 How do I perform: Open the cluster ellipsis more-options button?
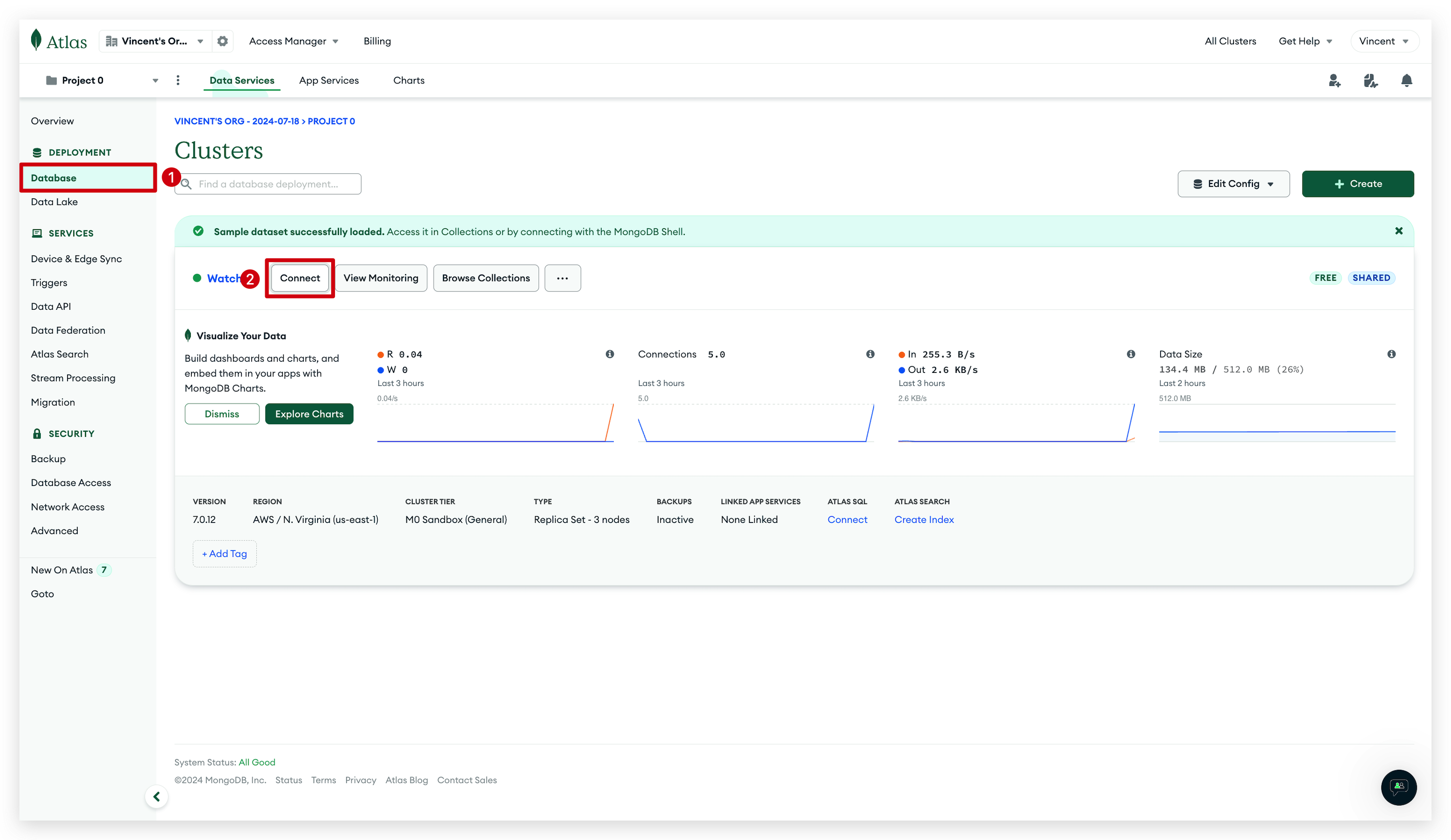pos(562,278)
